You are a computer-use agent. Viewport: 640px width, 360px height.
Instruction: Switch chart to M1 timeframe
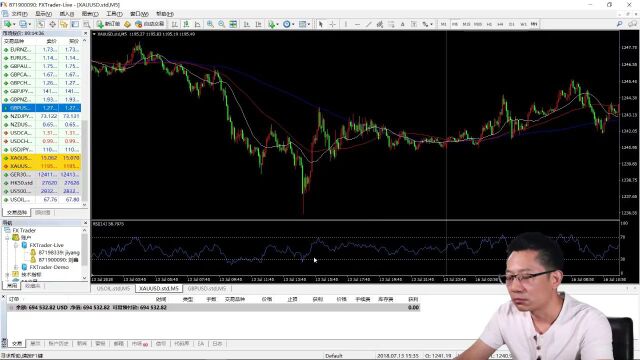[x=443, y=24]
